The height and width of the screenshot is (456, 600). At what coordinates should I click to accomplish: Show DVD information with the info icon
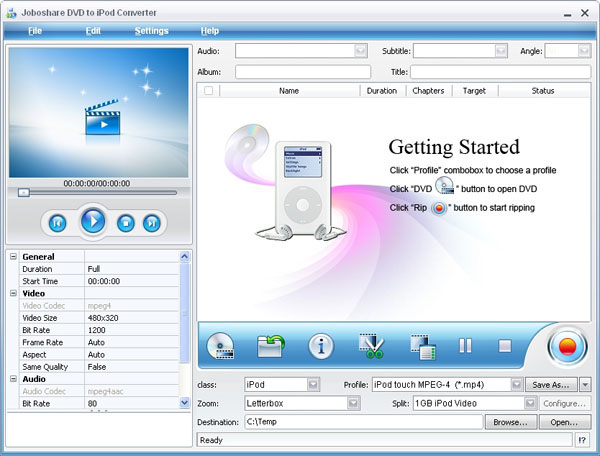pyautogui.click(x=321, y=346)
